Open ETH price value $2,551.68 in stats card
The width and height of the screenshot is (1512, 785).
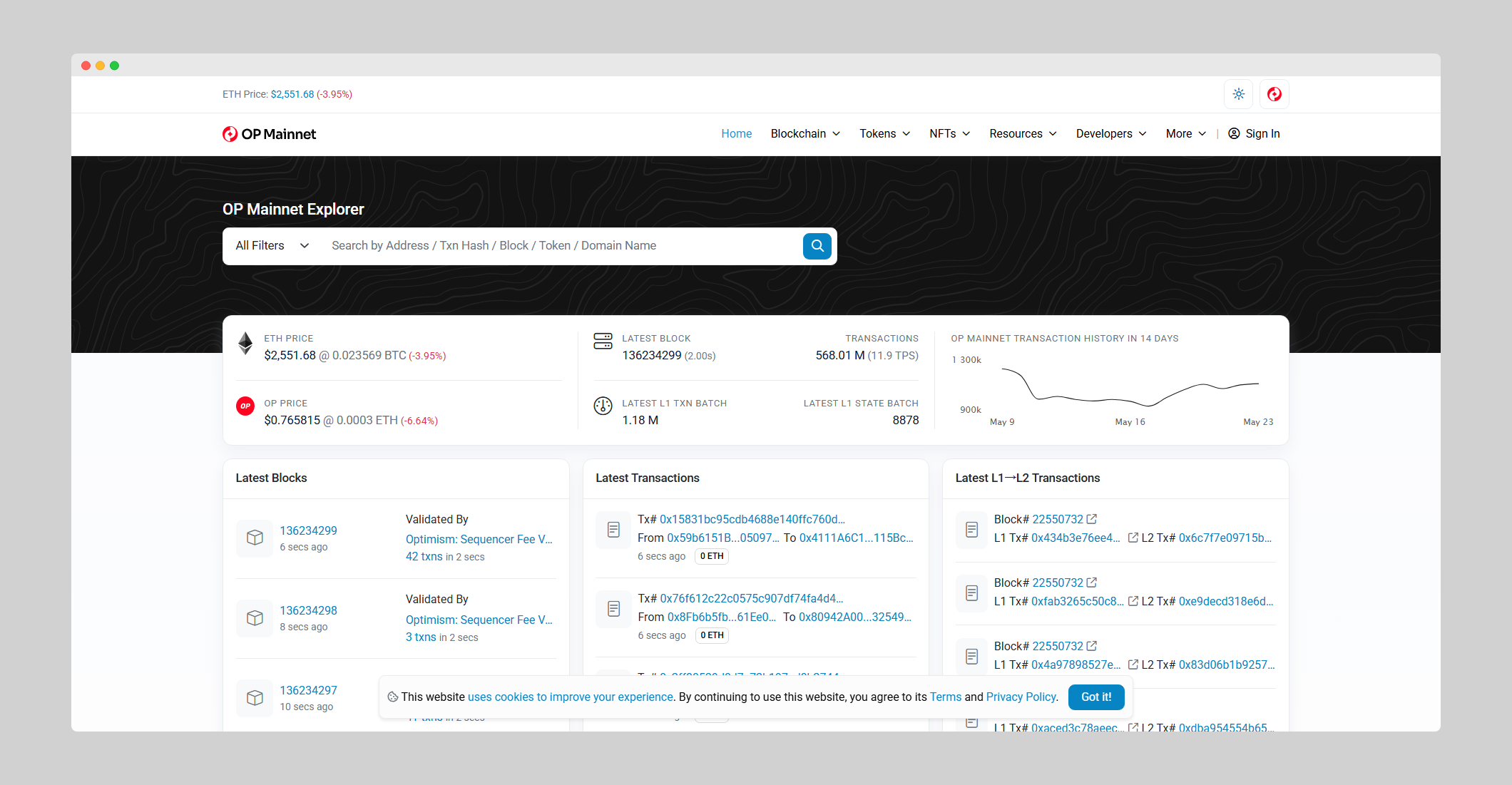pyautogui.click(x=290, y=356)
